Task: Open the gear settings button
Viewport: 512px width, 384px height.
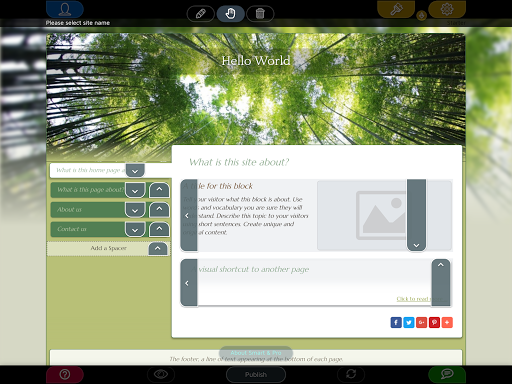Action: (447, 9)
